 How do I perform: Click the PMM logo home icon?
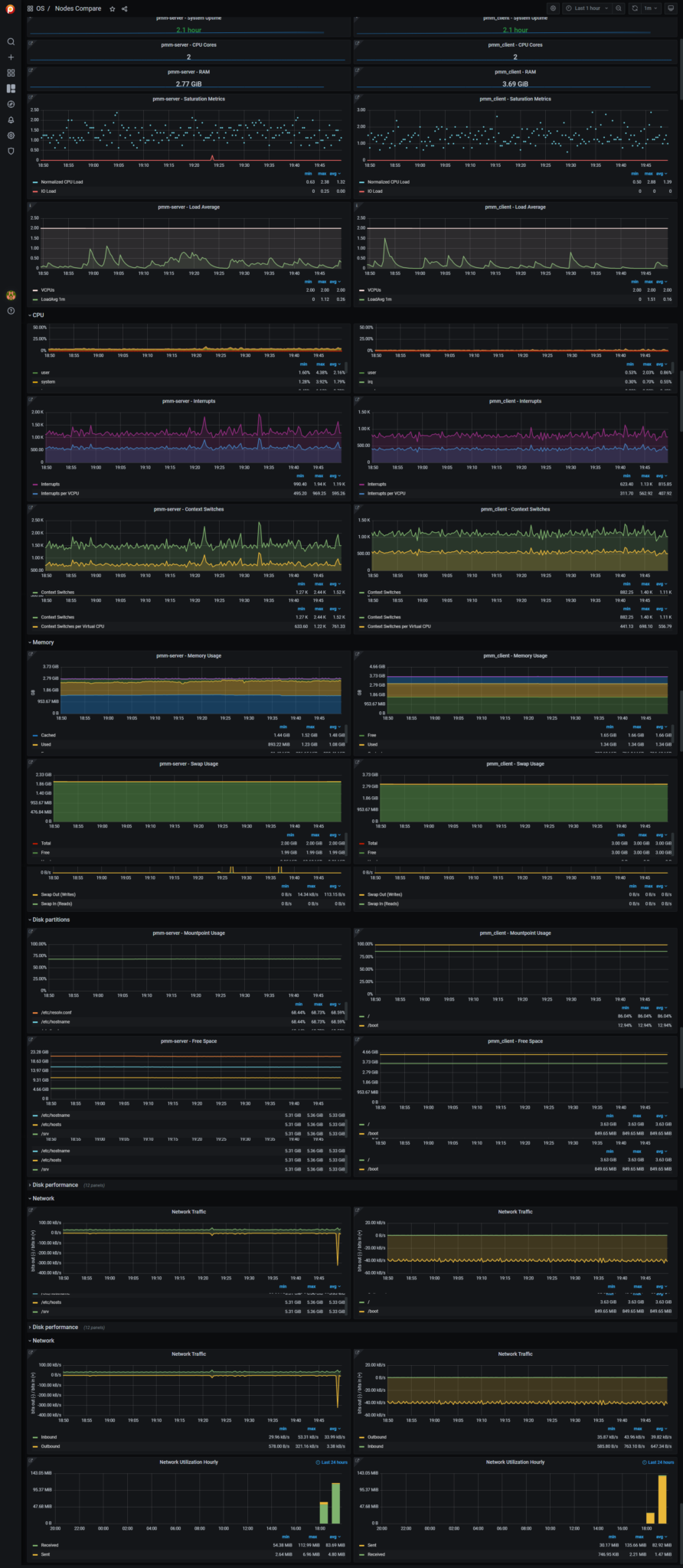click(11, 8)
